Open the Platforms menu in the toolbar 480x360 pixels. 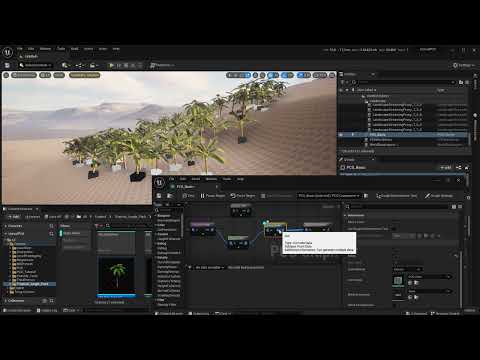tap(162, 65)
